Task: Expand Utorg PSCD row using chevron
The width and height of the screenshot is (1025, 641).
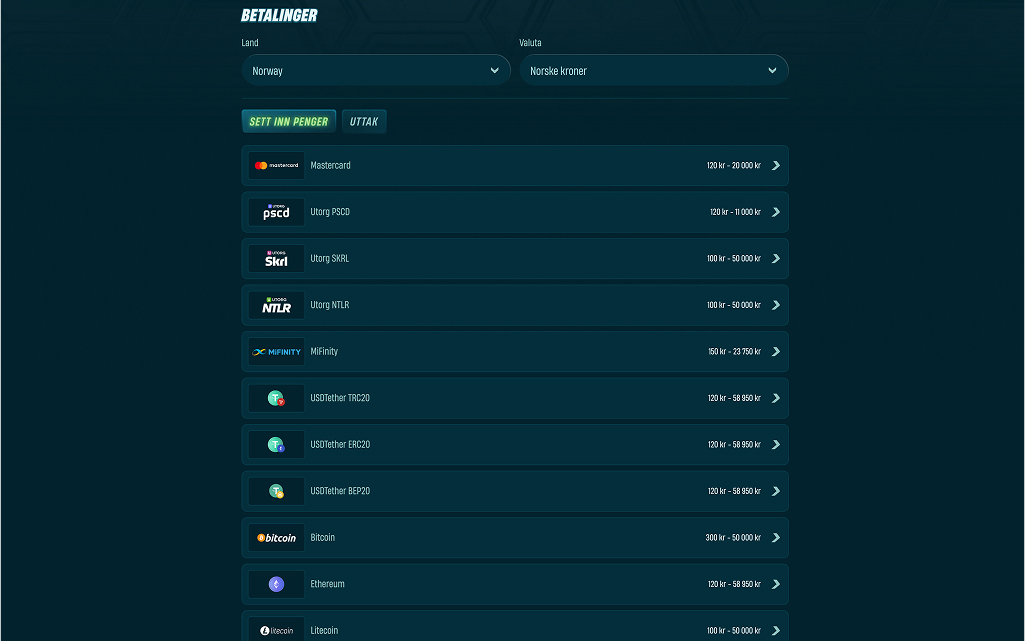Action: click(776, 212)
